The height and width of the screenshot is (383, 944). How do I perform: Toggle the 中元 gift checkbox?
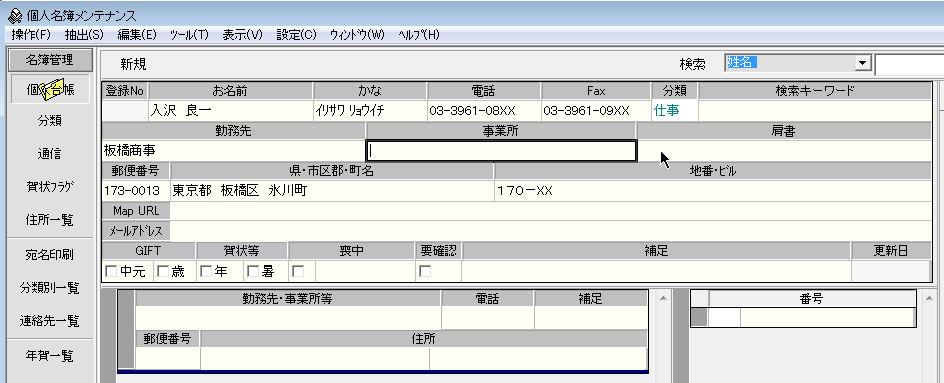[111, 272]
